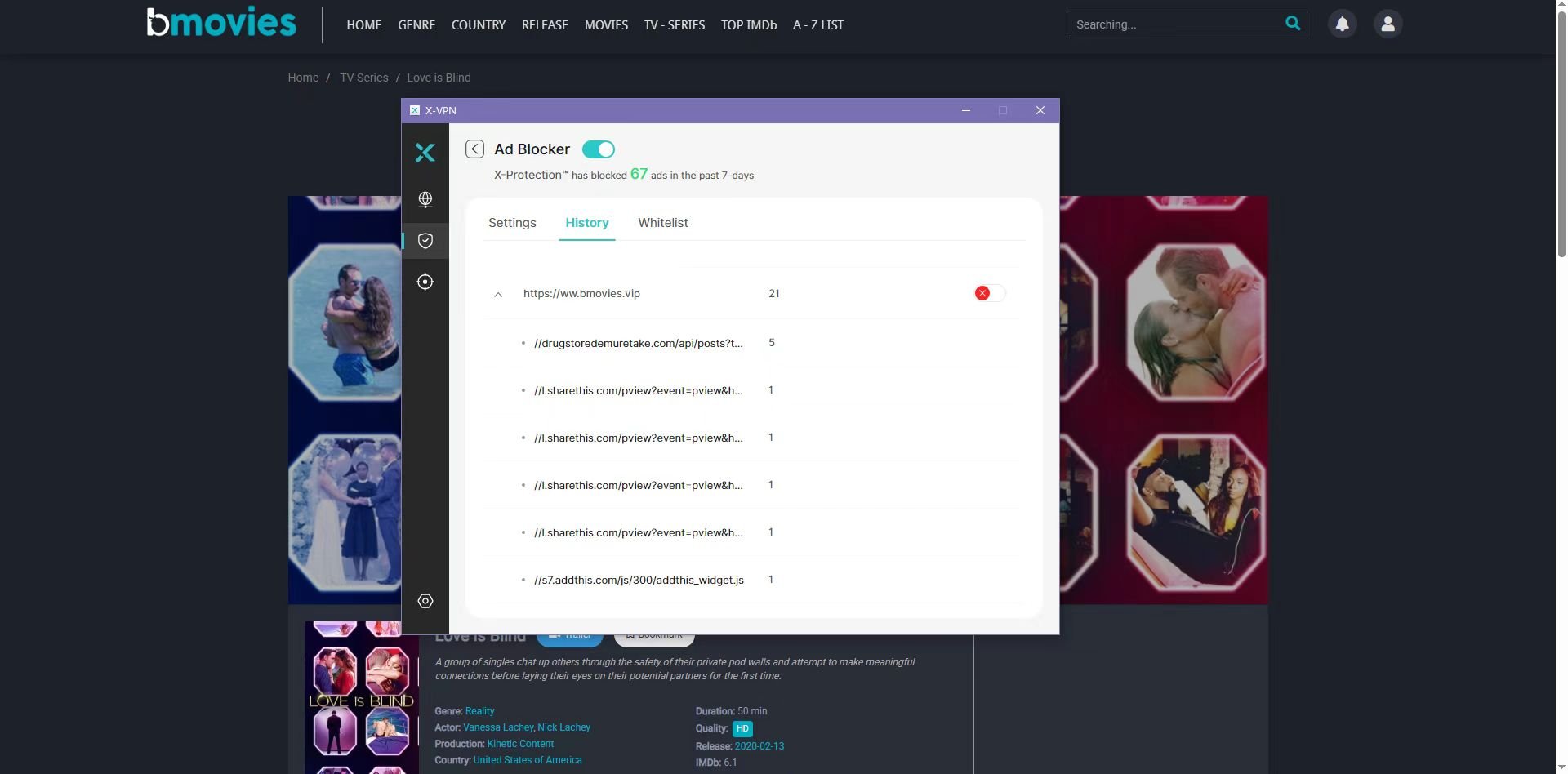
Task: Open X-VPN settings hexagon icon
Action: click(425, 601)
